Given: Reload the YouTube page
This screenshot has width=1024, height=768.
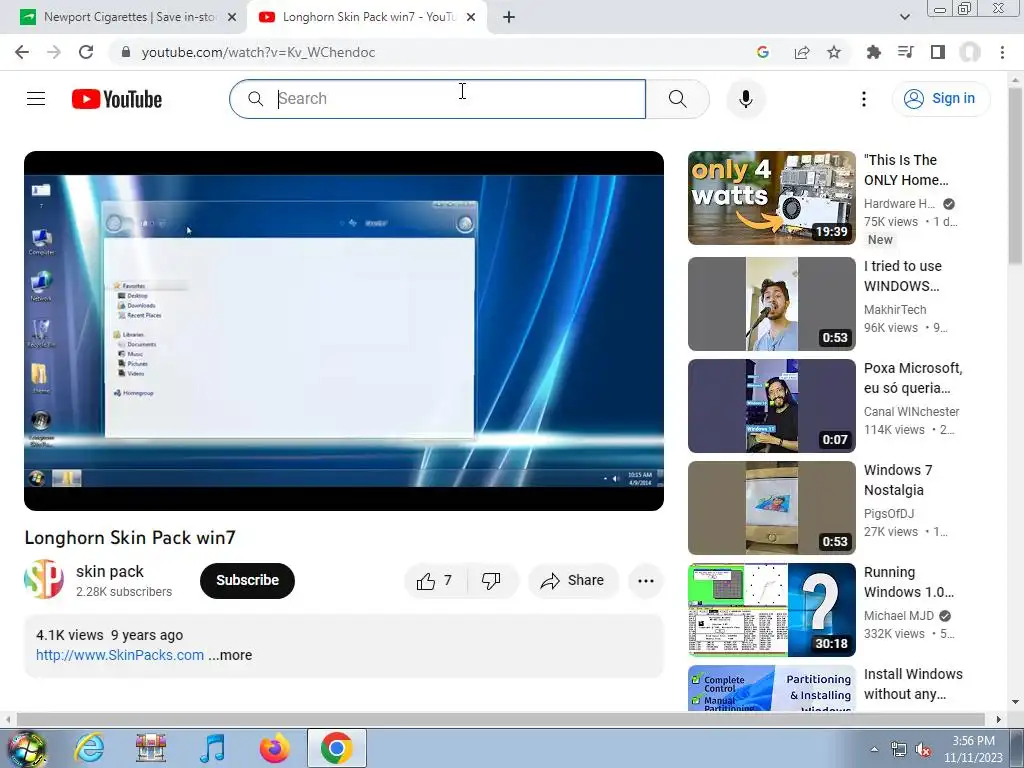Looking at the screenshot, I should point(86,52).
